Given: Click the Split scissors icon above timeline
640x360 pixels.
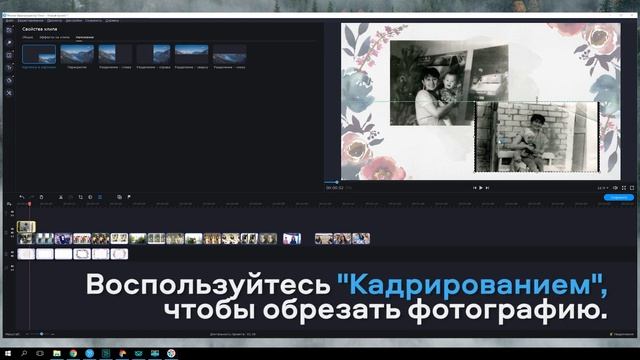Looking at the screenshot, I should (61, 197).
